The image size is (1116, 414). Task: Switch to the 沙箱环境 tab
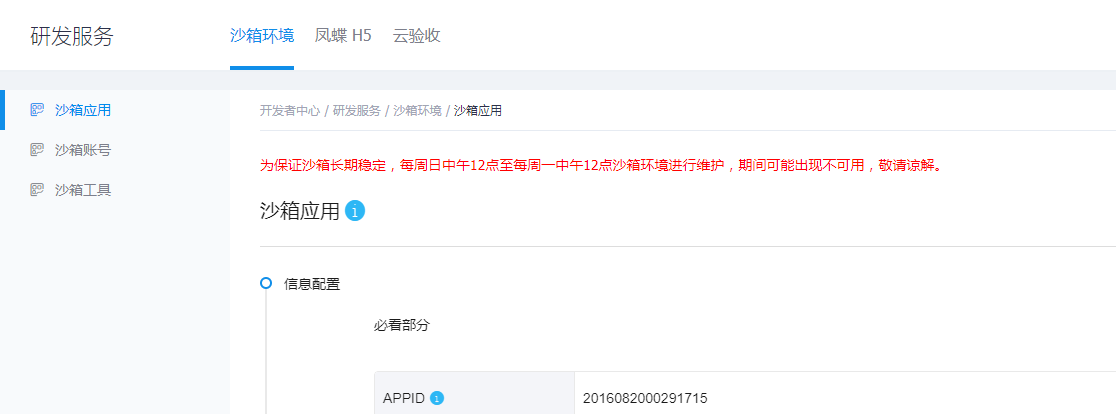tap(262, 36)
